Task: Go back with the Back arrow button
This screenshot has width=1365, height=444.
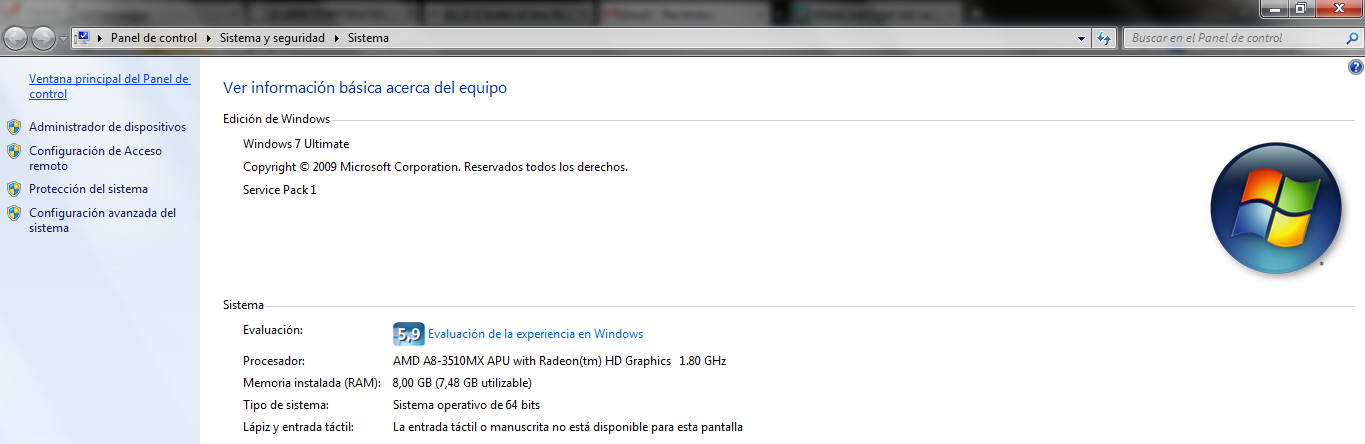Action: click(x=16, y=38)
